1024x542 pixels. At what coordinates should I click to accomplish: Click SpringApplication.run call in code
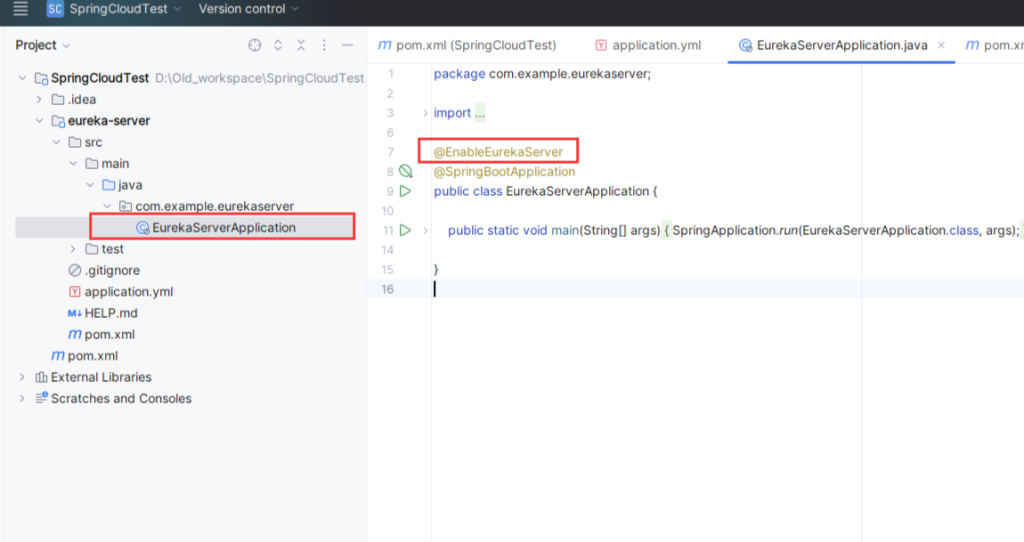point(735,231)
